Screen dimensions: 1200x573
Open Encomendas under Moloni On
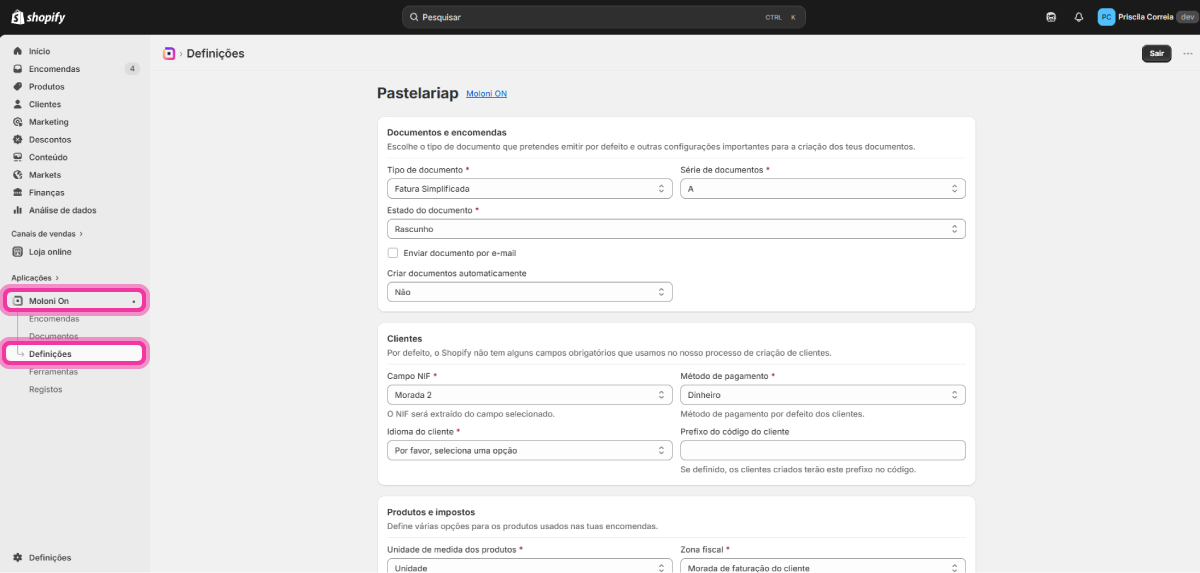(x=54, y=319)
